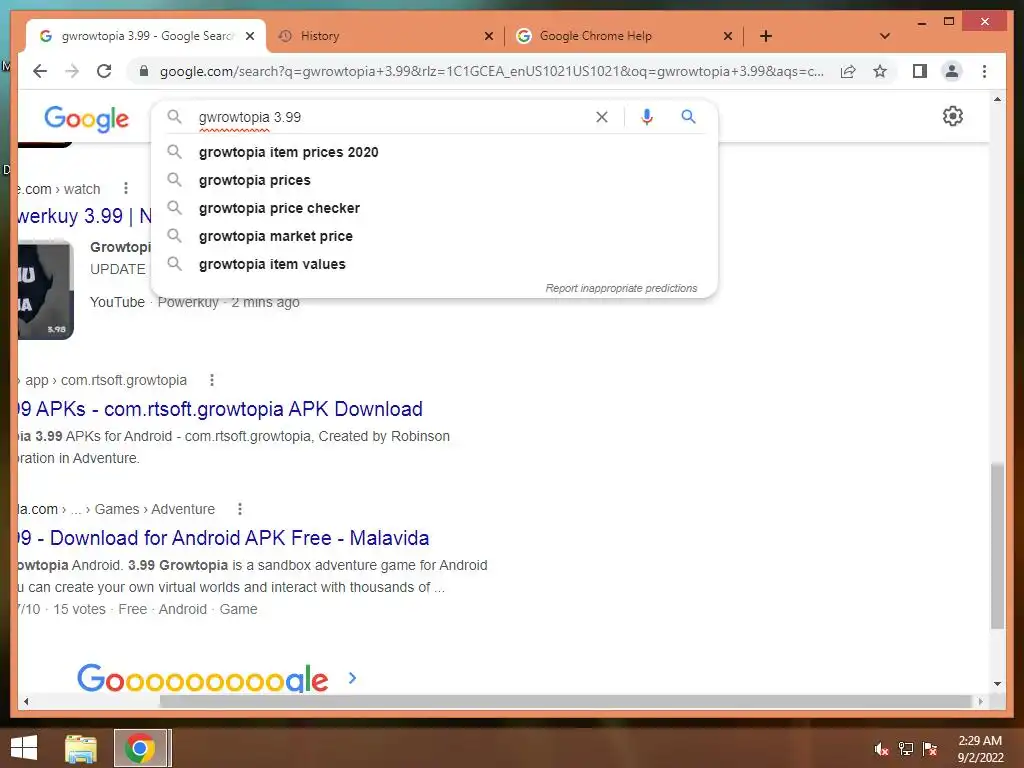
Task: Switch to Google Chrome Help tab
Action: point(624,36)
